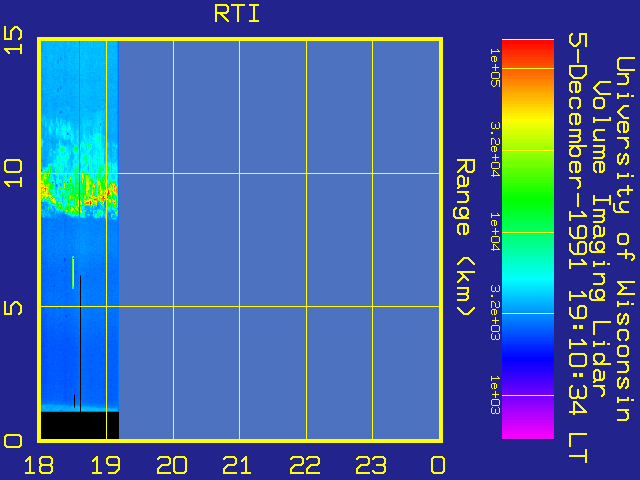
Task: Click the 1e+03 colorbar label
Action: click(x=495, y=395)
